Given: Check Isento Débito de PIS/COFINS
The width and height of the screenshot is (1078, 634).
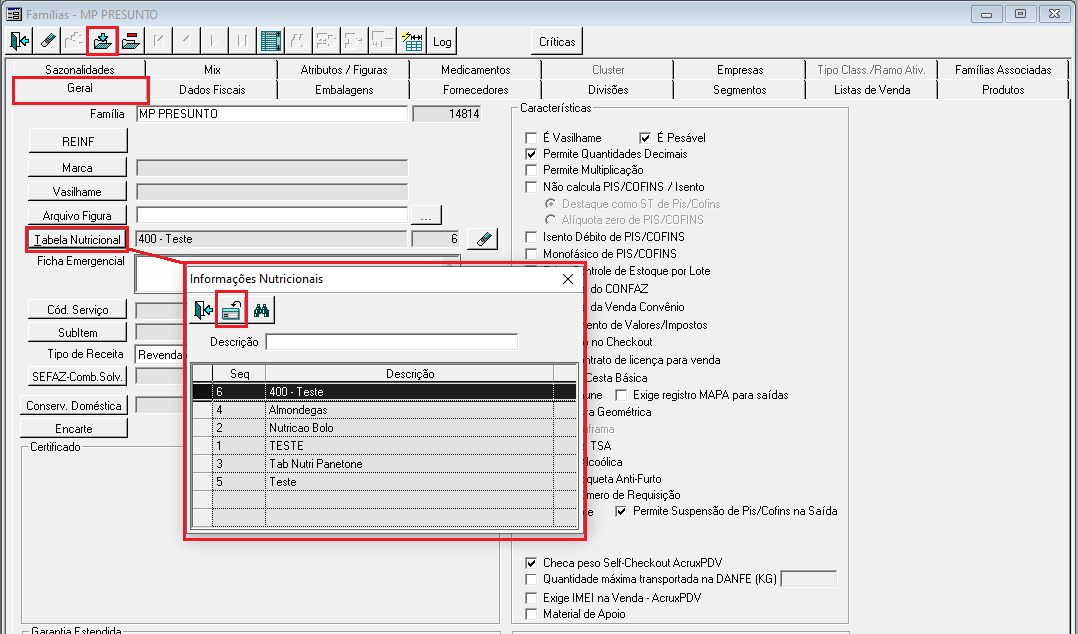Looking at the screenshot, I should [x=531, y=237].
